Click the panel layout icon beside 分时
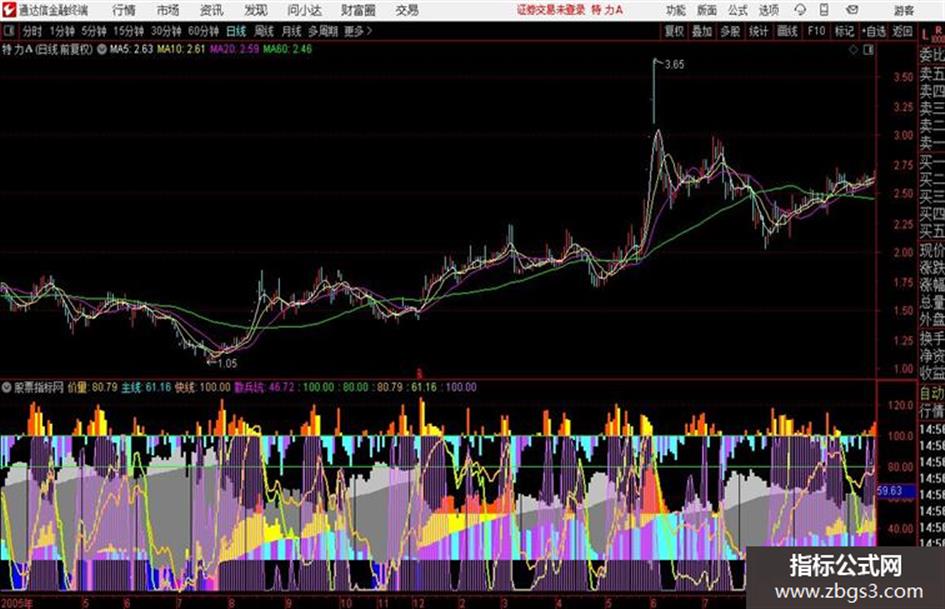This screenshot has width=945, height=609. pos(9,31)
